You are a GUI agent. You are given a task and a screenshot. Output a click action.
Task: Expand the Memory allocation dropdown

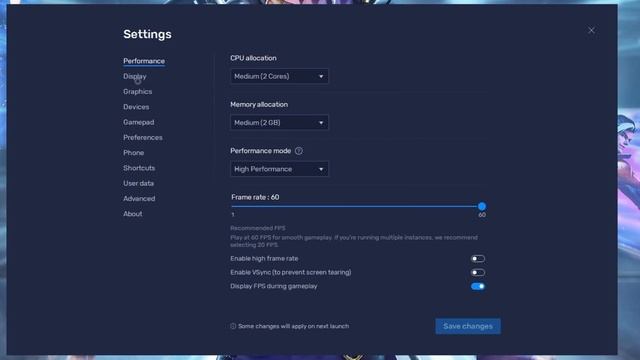click(279, 122)
